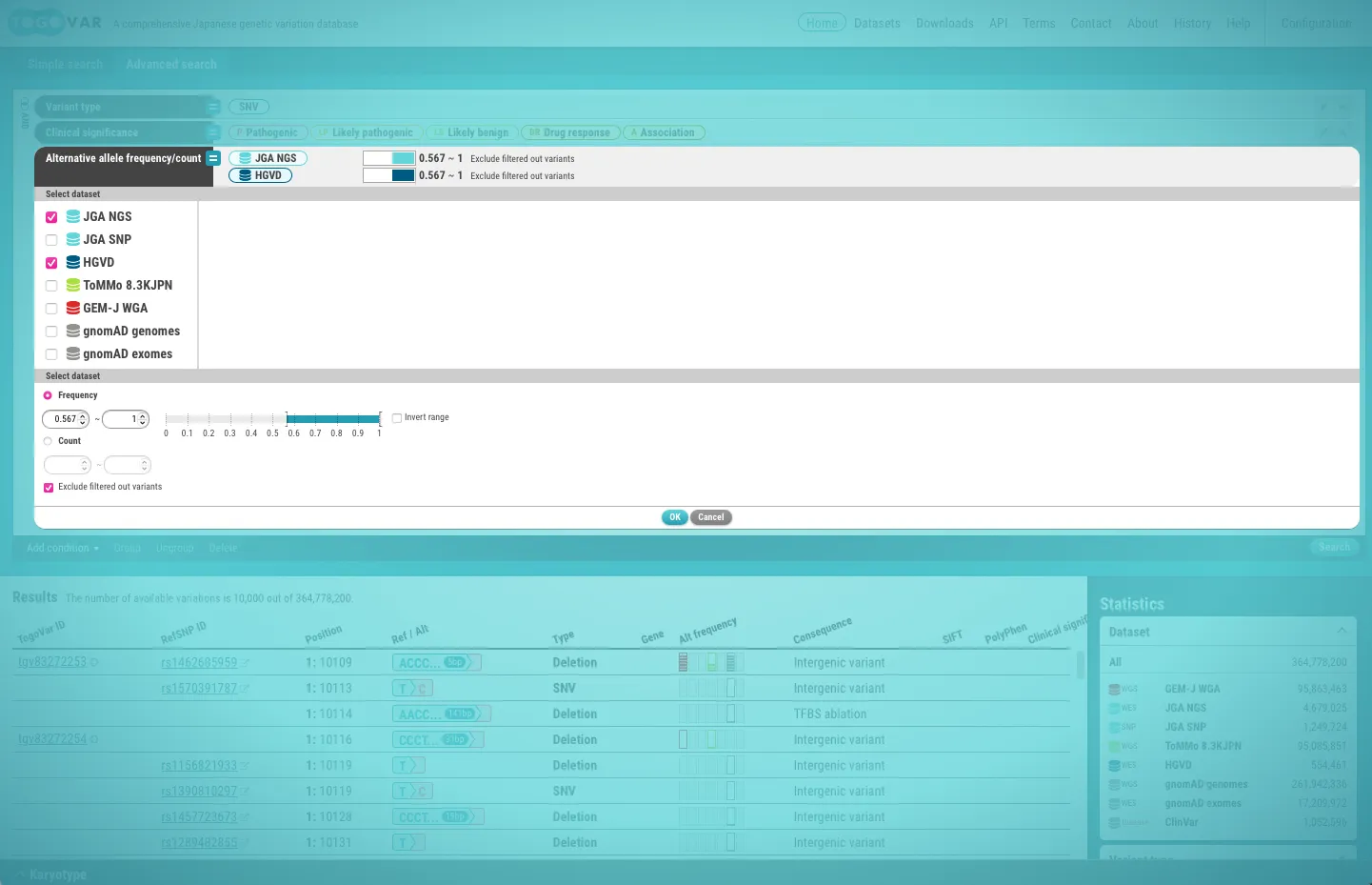Click the gnomAD exomes database icon
Viewport: 1372px width, 885px height.
[x=73, y=353]
